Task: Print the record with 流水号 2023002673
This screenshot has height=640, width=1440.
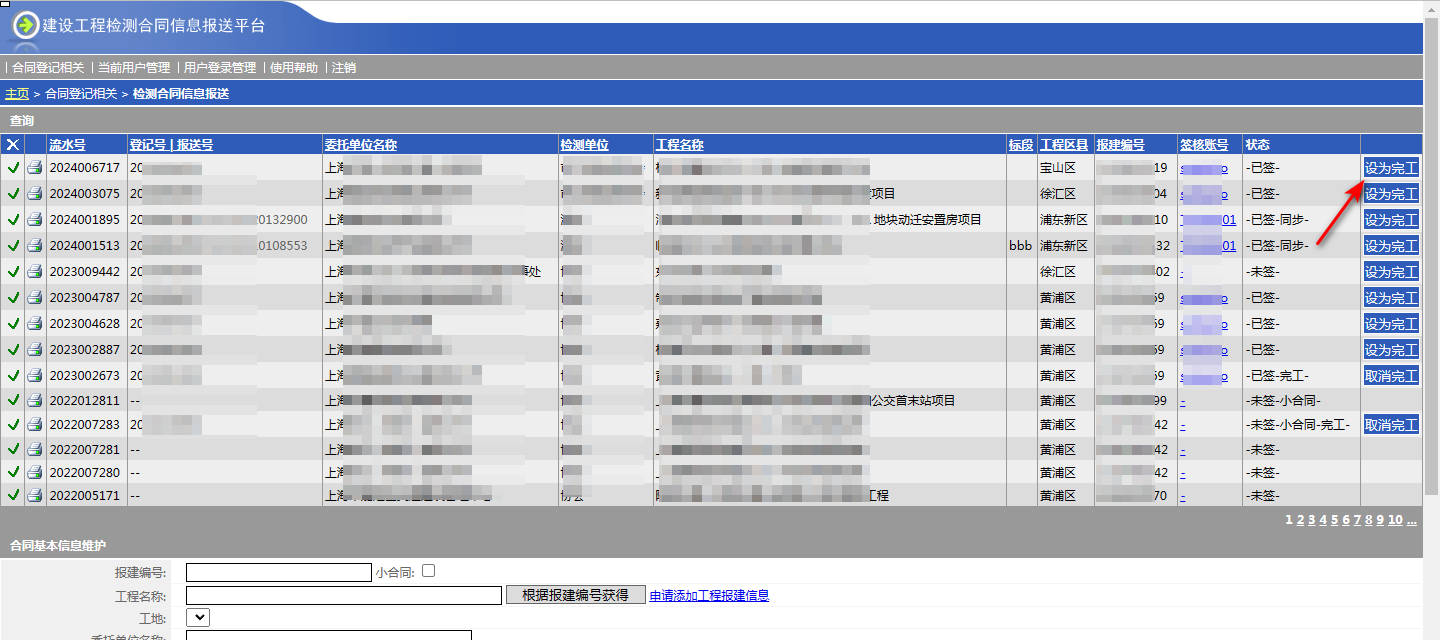Action: (35, 375)
